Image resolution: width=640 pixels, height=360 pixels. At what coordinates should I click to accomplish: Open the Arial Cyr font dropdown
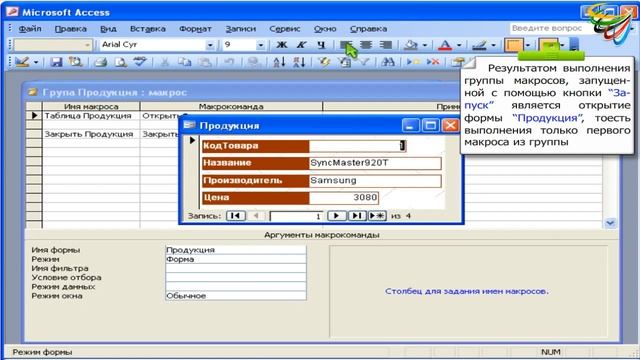coord(210,45)
